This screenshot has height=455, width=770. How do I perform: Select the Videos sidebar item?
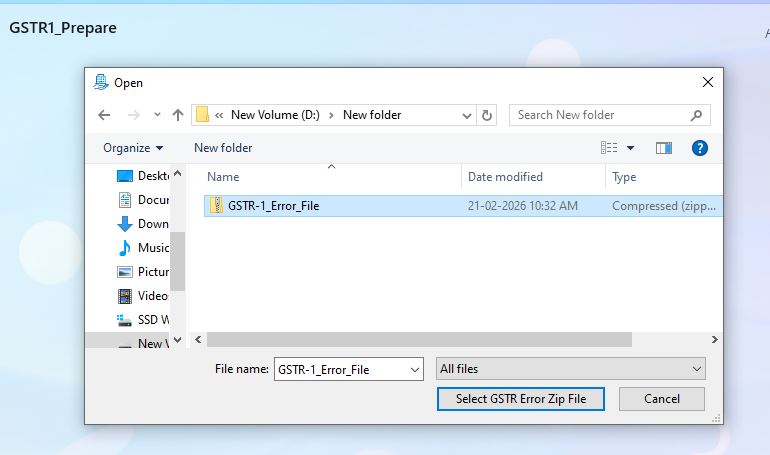[152, 295]
